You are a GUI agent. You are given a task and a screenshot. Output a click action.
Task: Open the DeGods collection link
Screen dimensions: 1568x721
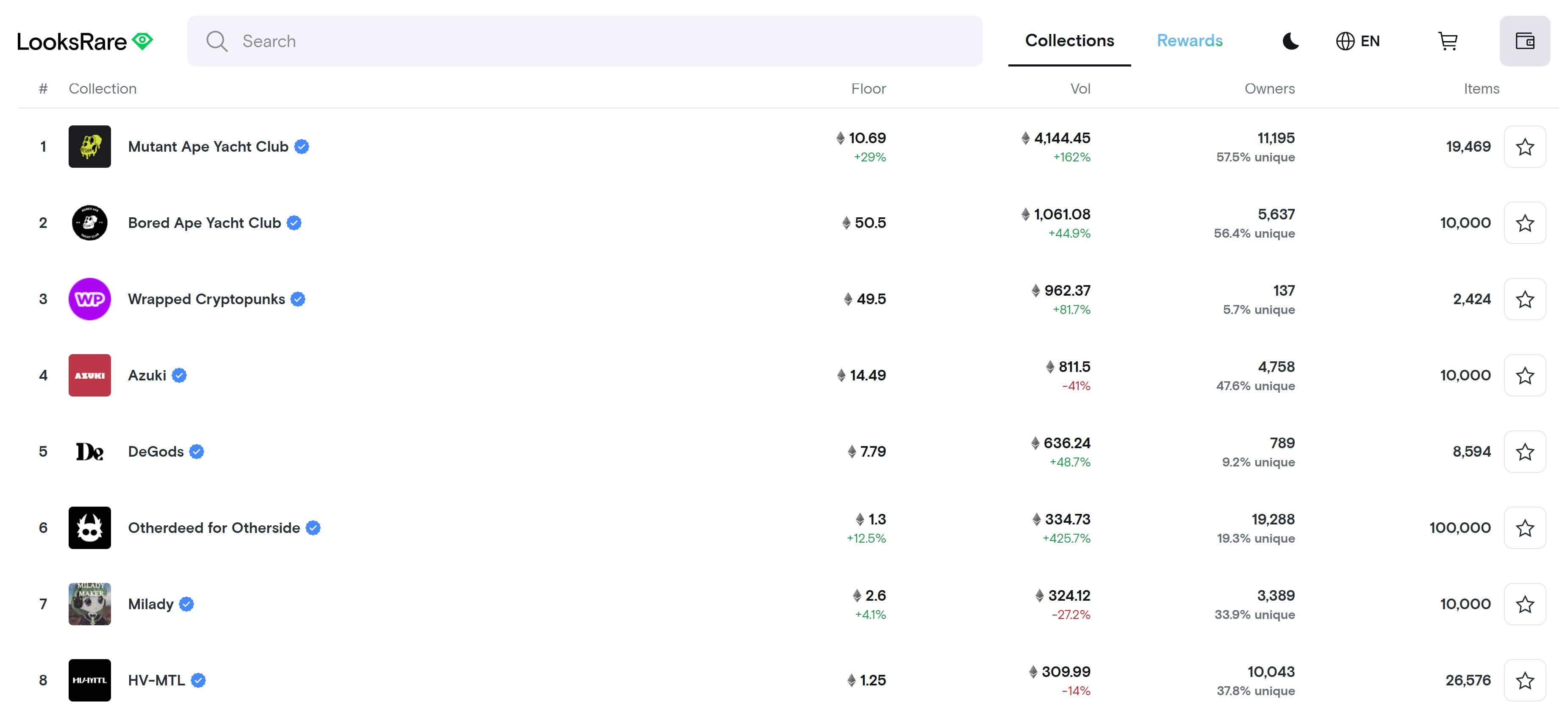pos(156,452)
